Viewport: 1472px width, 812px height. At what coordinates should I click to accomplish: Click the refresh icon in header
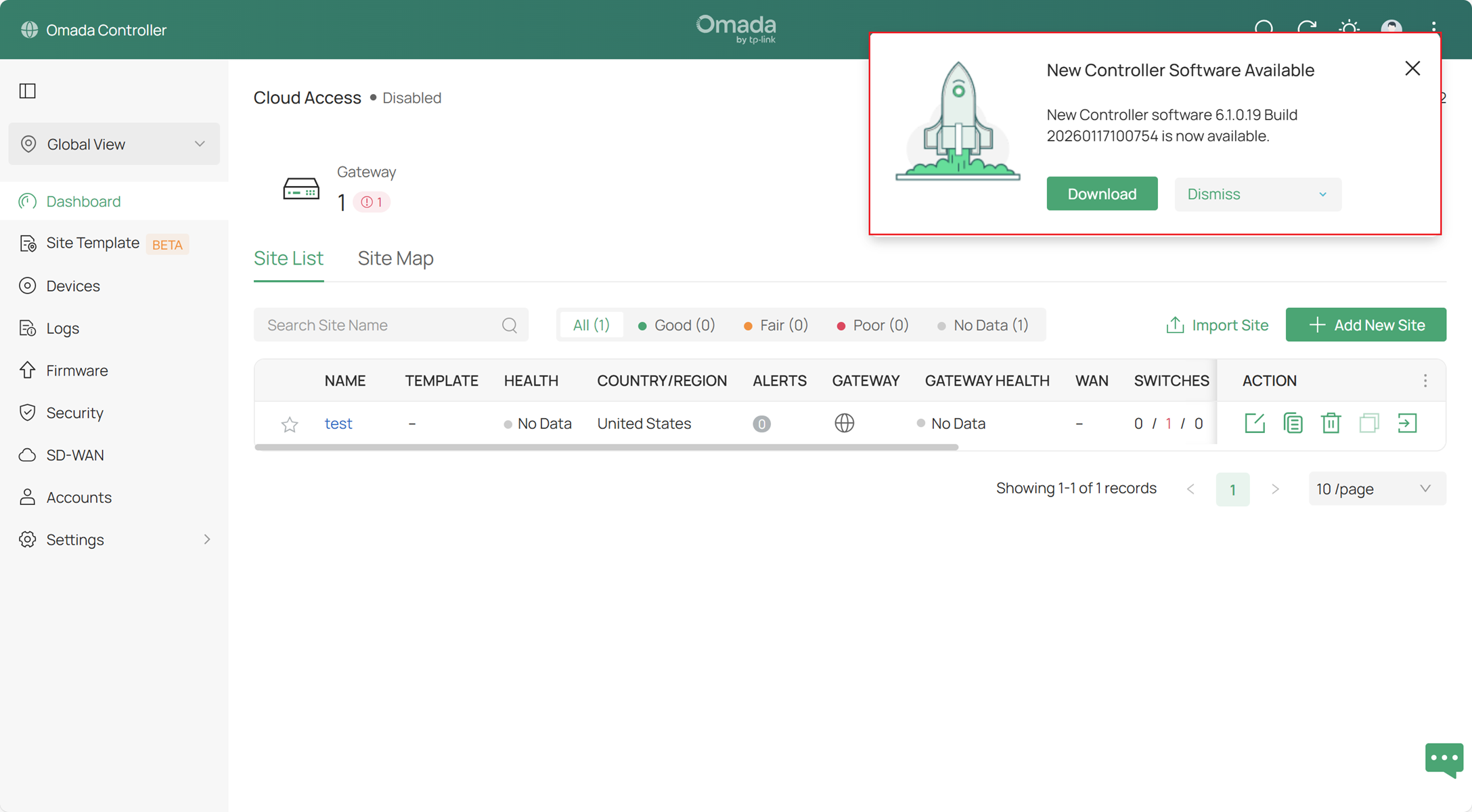(1307, 29)
